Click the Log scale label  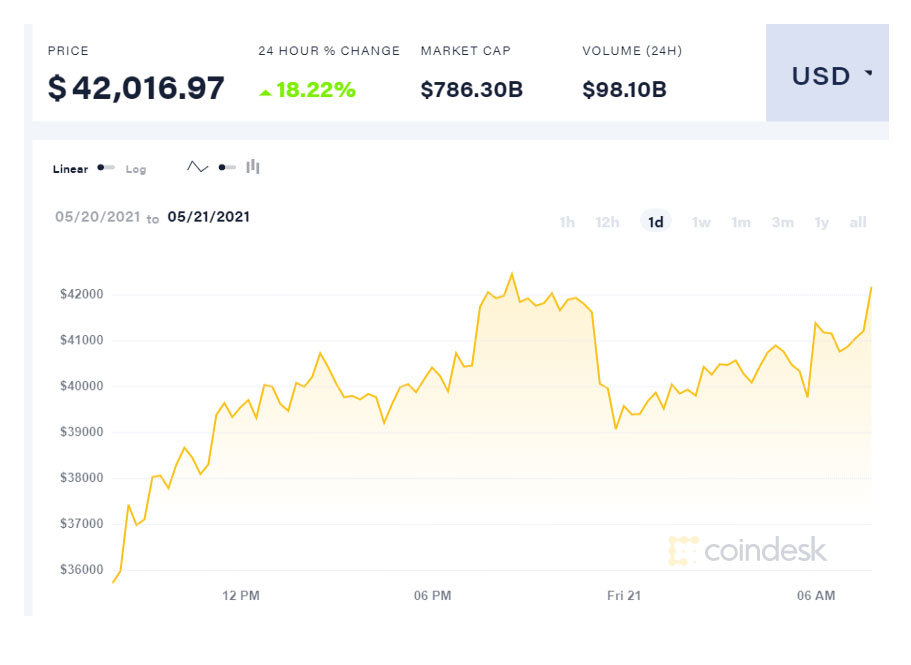coord(136,169)
